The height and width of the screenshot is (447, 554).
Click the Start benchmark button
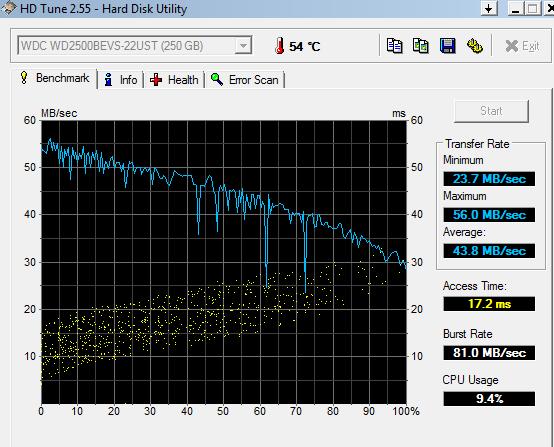pos(491,111)
